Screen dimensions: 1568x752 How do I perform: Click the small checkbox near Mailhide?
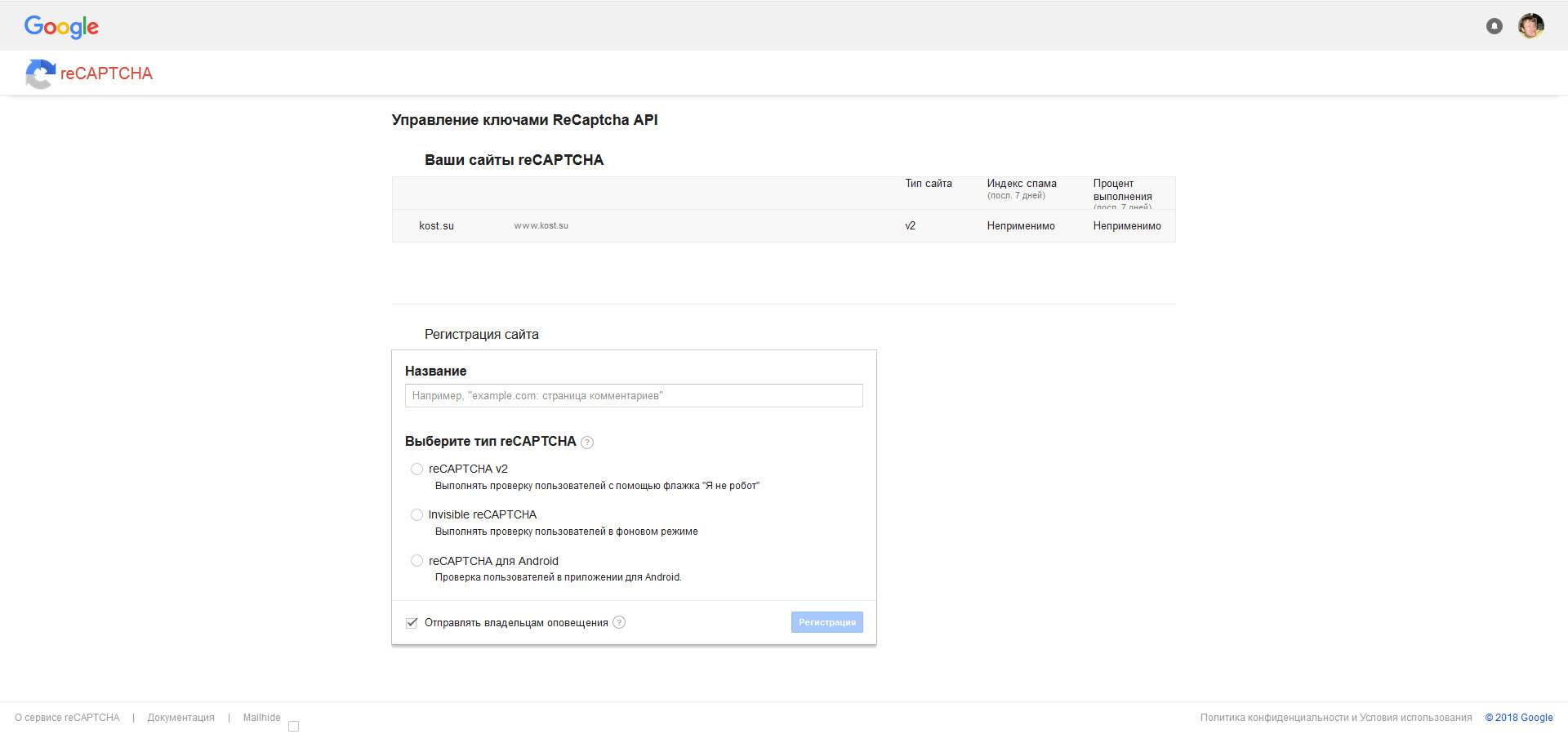click(x=294, y=727)
